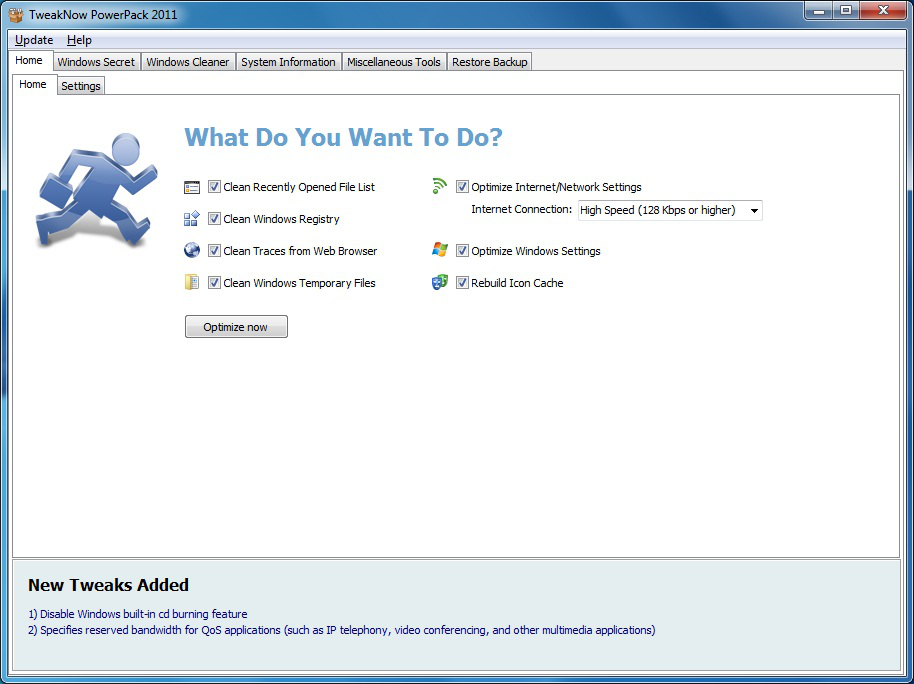Switch to the Windows Cleaner tab
The width and height of the screenshot is (914, 684).
coord(188,62)
